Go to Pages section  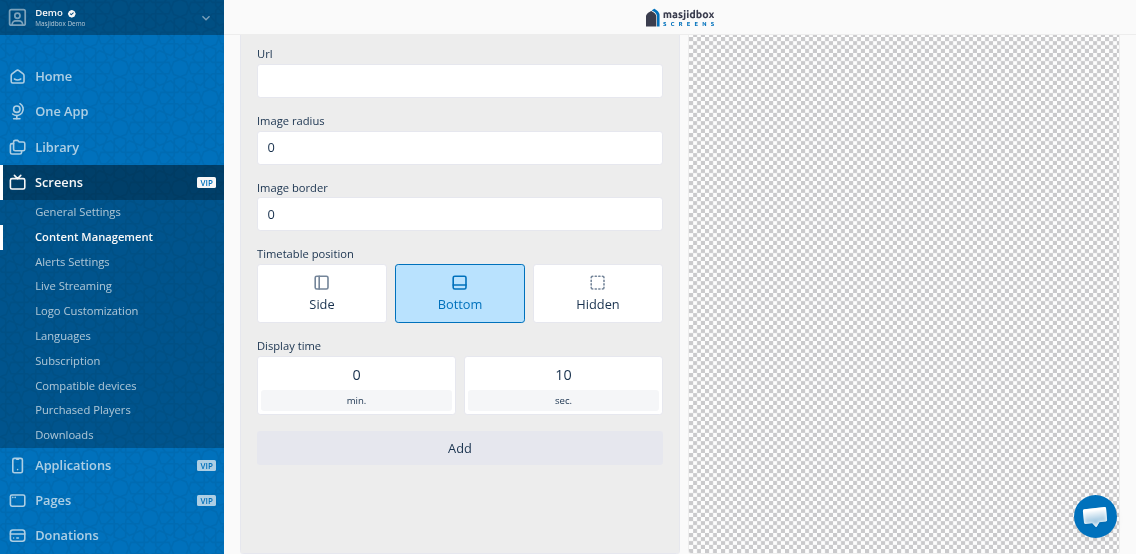tap(53, 500)
